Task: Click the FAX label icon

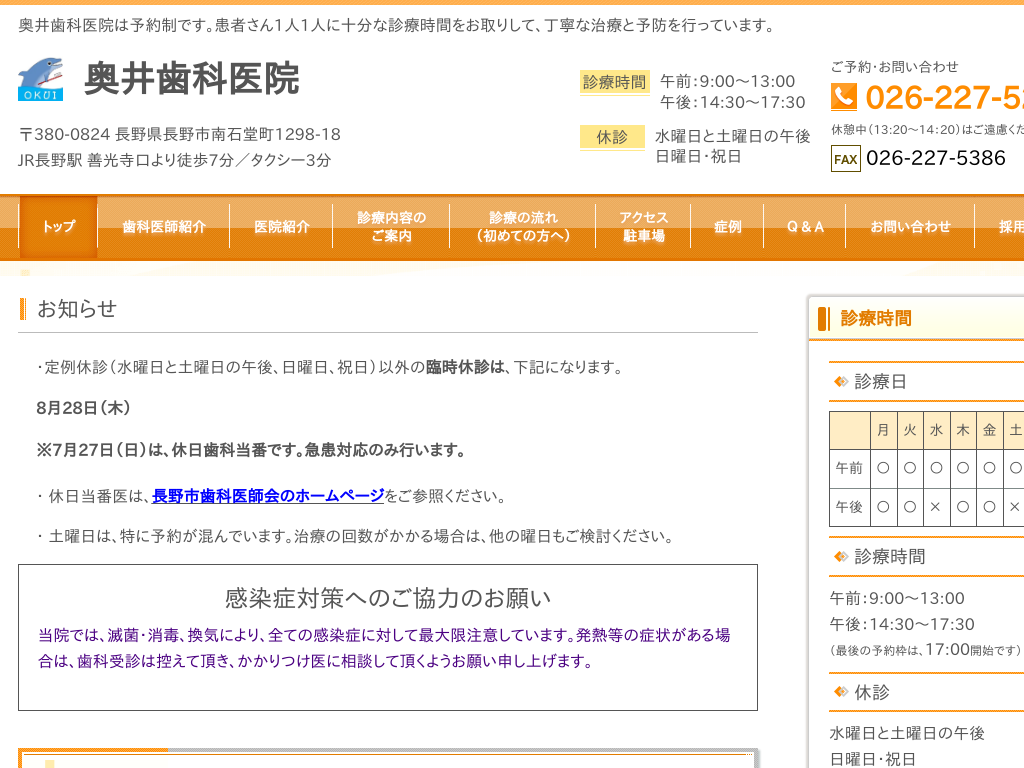Action: pos(846,159)
